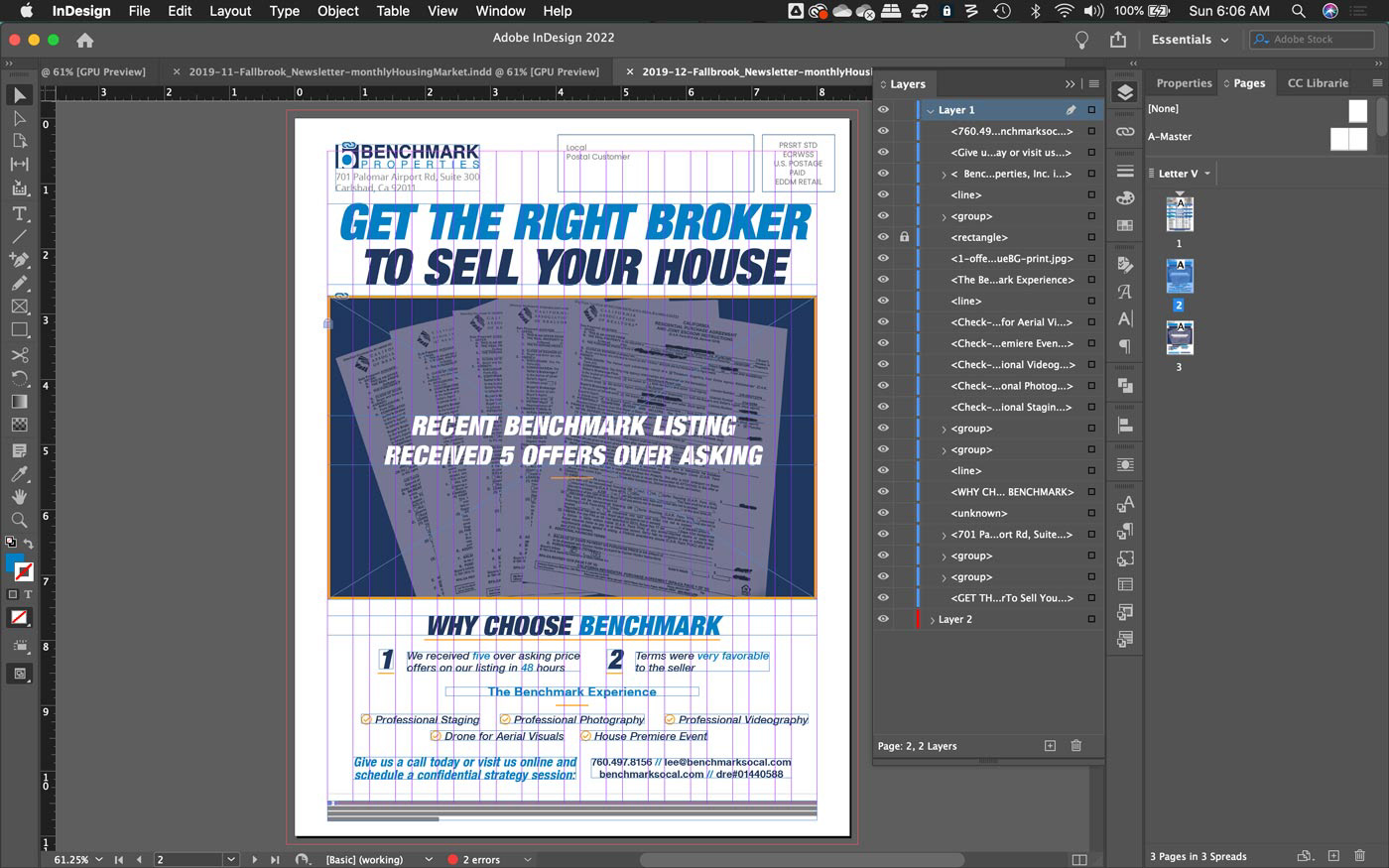The image size is (1389, 868).
Task: Go to next page arrow
Action: click(255, 859)
